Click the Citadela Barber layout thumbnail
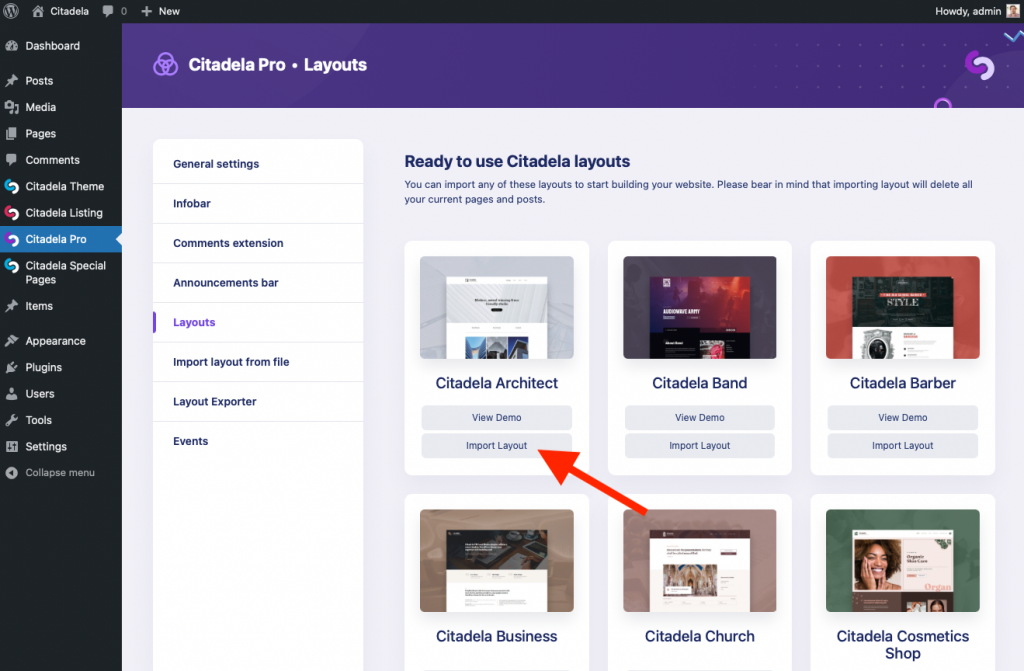This screenshot has width=1024, height=671. 902,307
